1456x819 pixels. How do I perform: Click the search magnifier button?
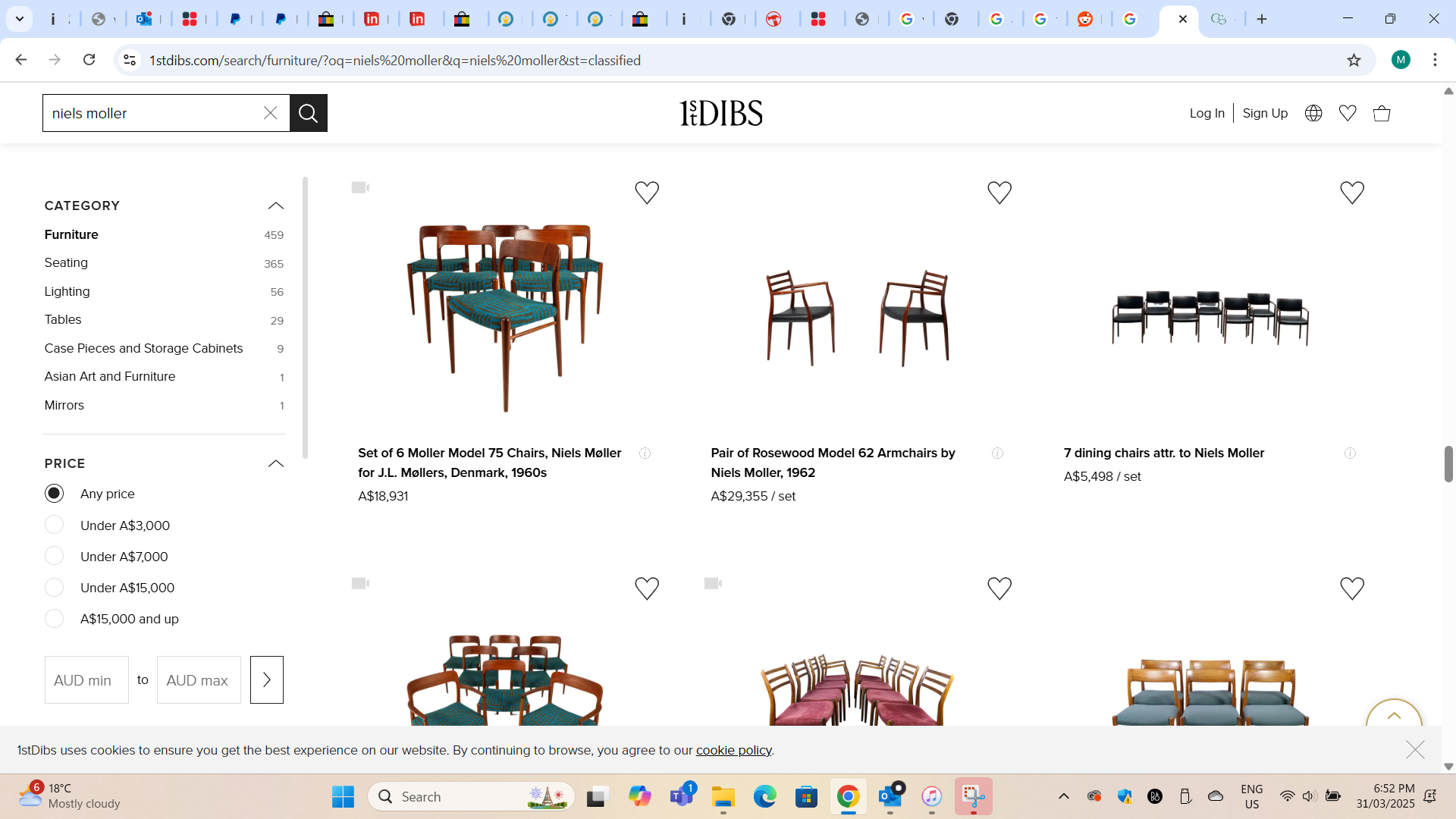[308, 113]
